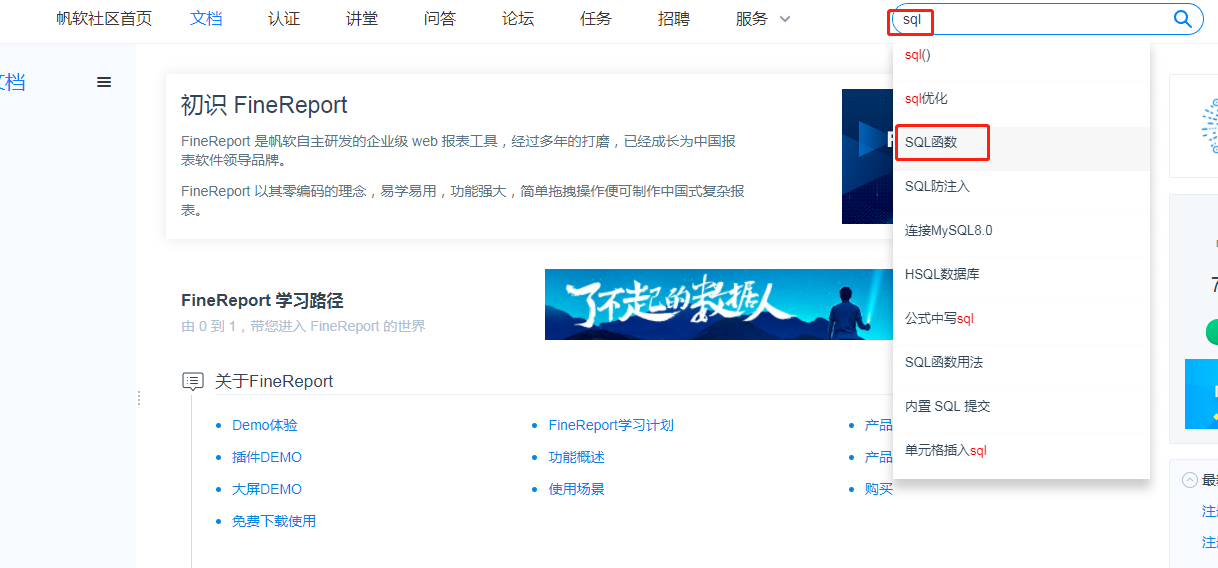The height and width of the screenshot is (568, 1218).
Task: Select SQL函数 search suggestion
Action: pyautogui.click(x=1021, y=142)
